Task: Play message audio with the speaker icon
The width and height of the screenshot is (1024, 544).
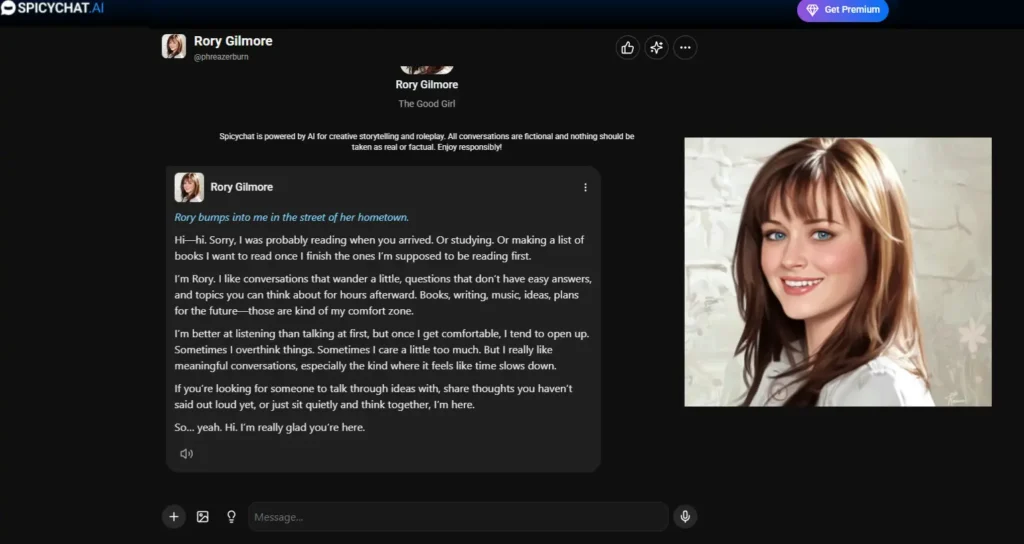Action: click(x=187, y=453)
